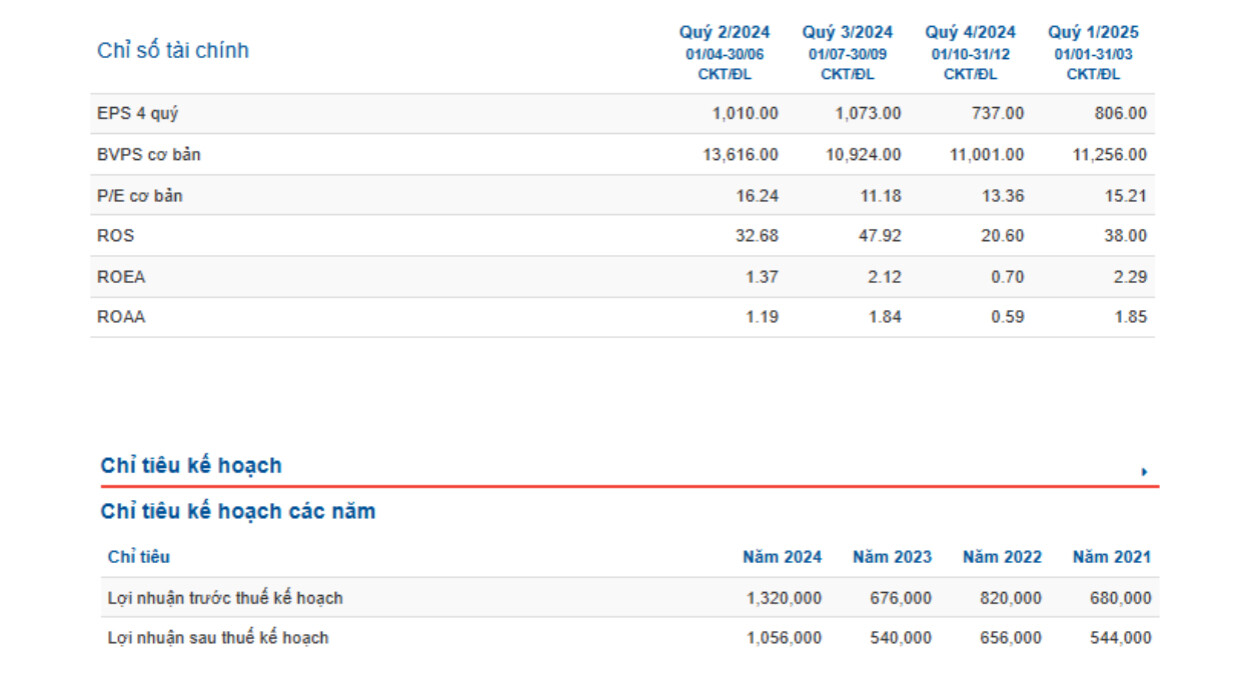The image size is (1242, 680).
Task: Click the Chỉ số tài chính heading
Action: [173, 51]
